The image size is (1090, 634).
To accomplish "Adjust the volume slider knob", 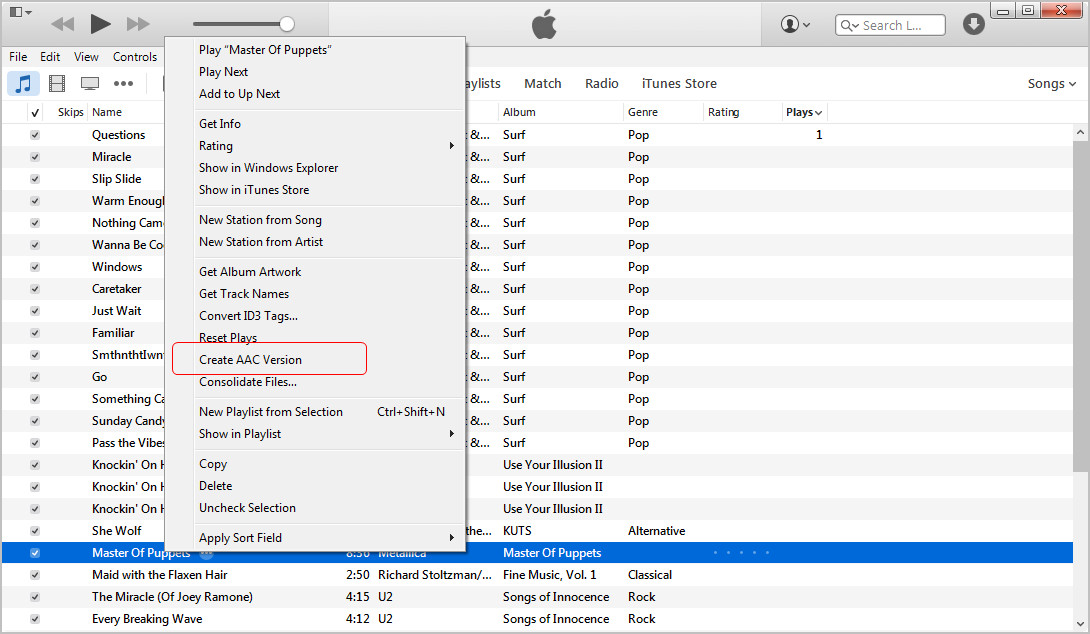I will [x=286, y=24].
